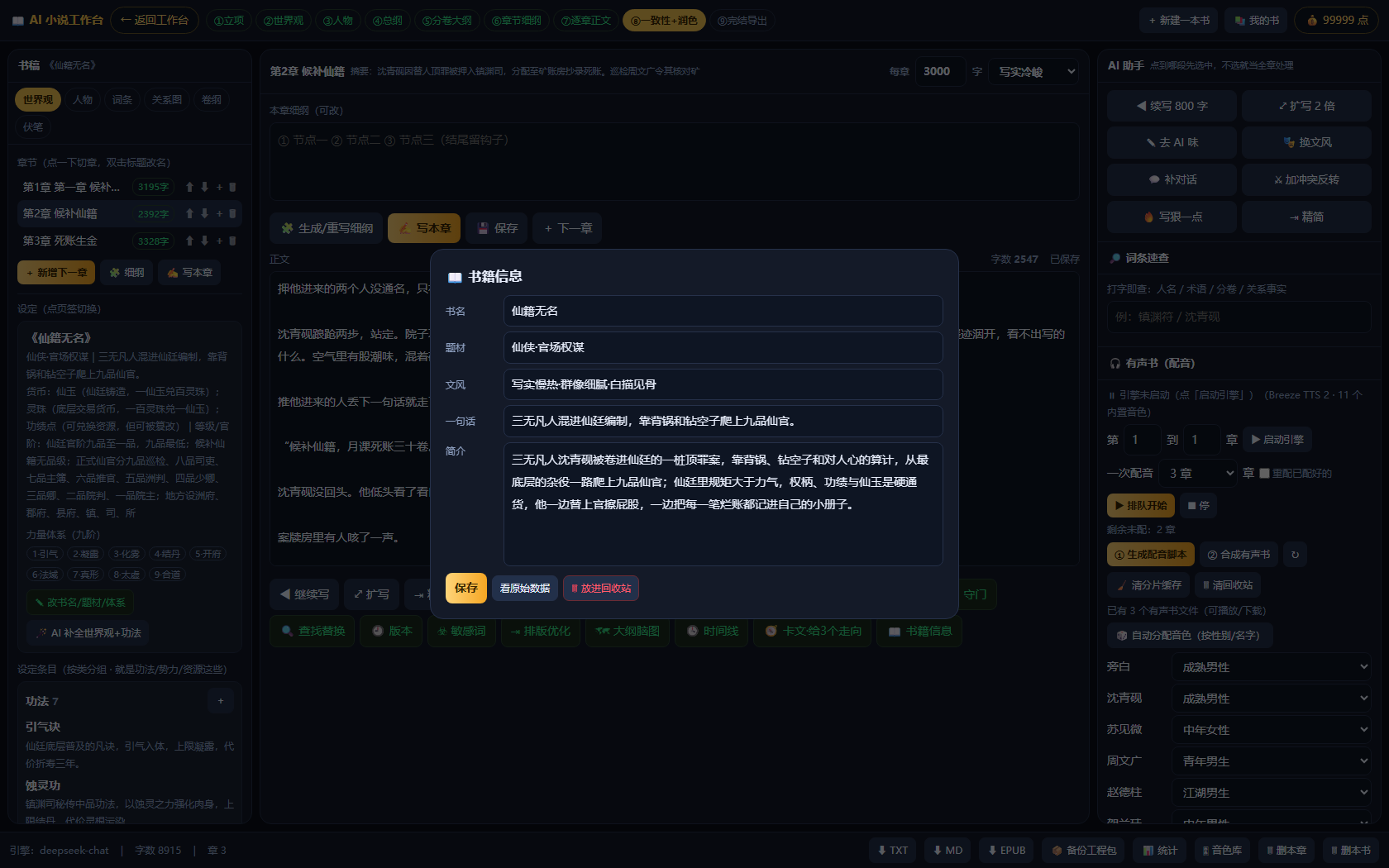1389x868 pixels.
Task: Toggle the 重配已配好的 checkbox
Action: click(1264, 474)
